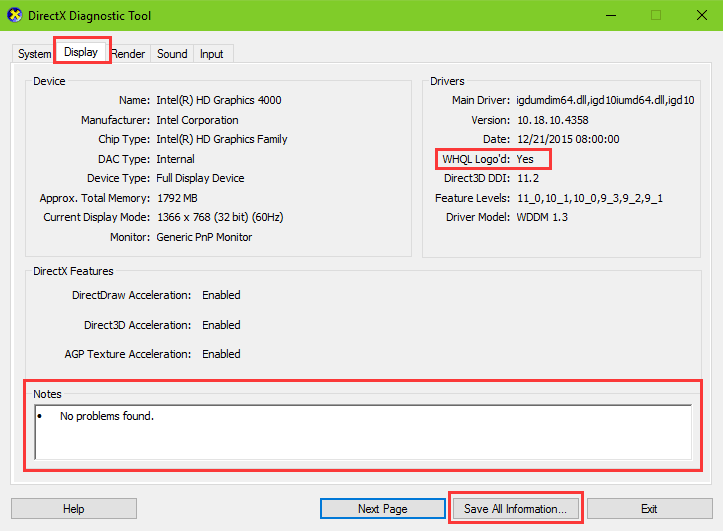
Task: Click chip type 'Intel(R) HD Graphics Family'
Action: tap(222, 139)
